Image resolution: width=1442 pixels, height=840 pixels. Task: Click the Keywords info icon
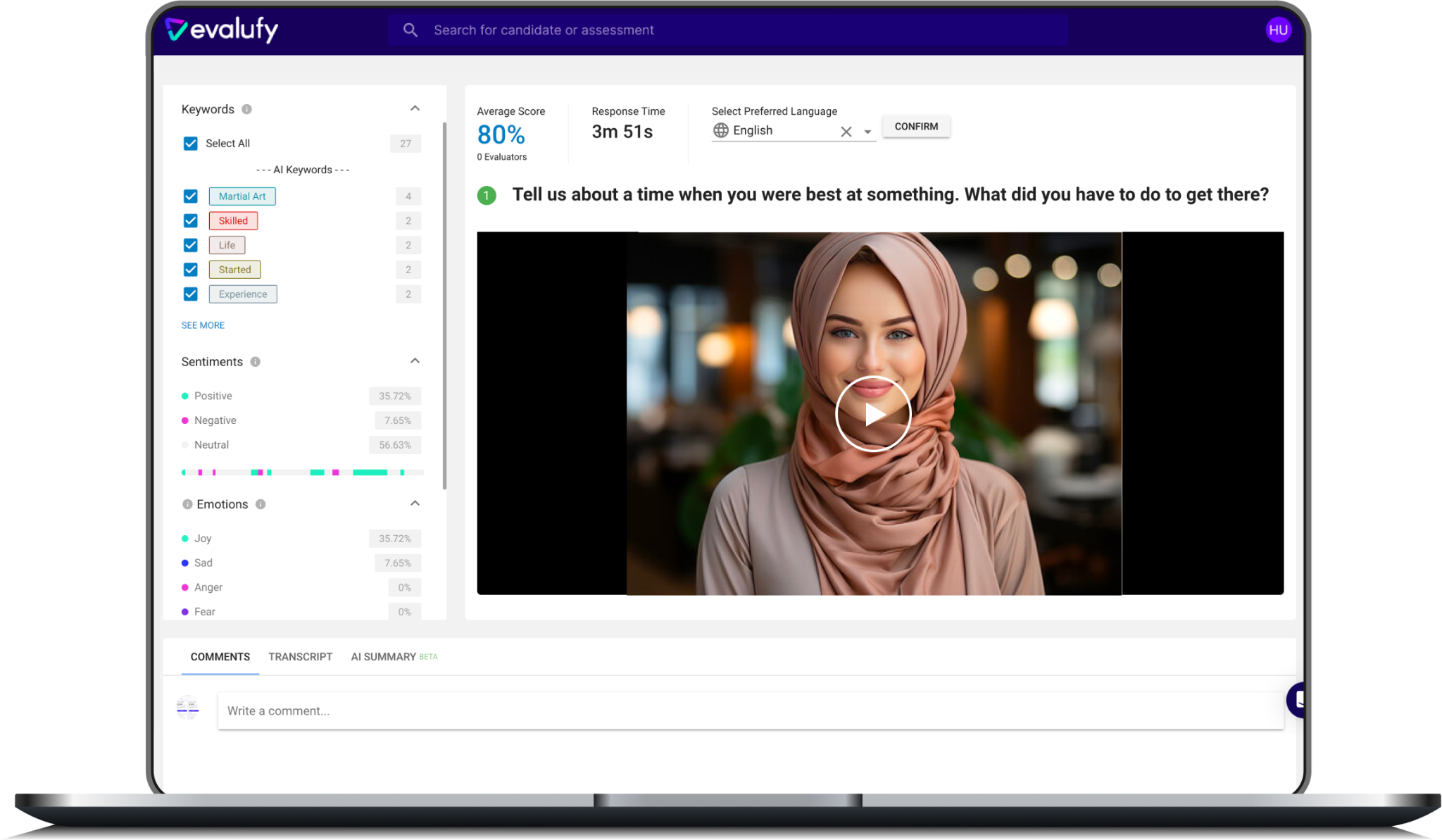246,109
